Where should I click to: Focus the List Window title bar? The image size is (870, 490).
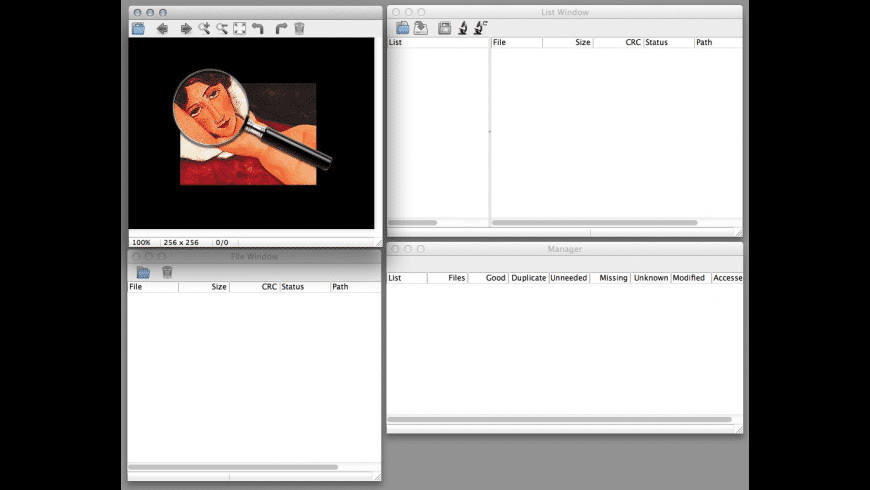coord(564,12)
